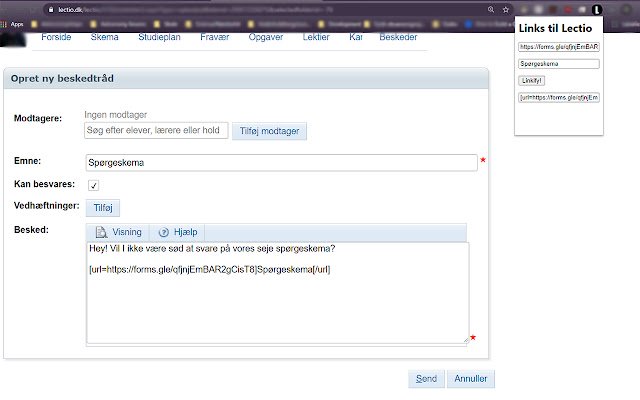Open the Opgaver menu item
This screenshot has width=640, height=400.
pos(266,37)
